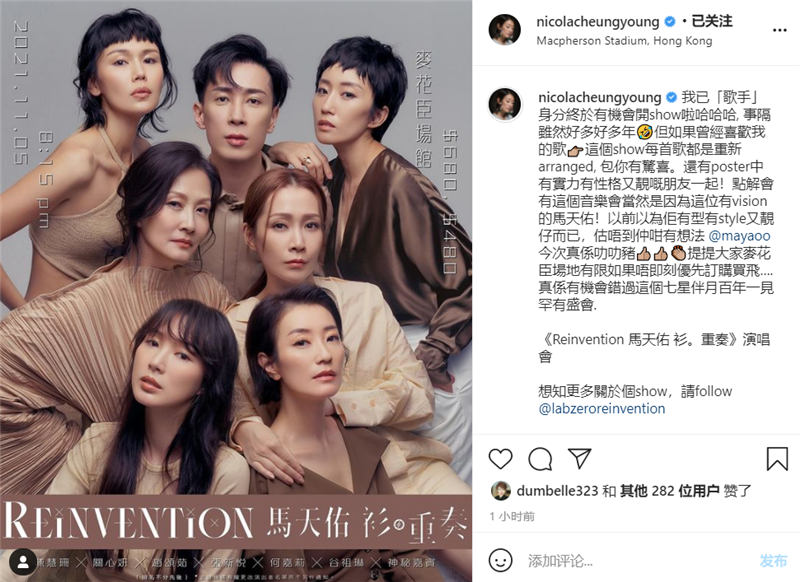
Task: Show tagged people icon on photo
Action: point(23,562)
